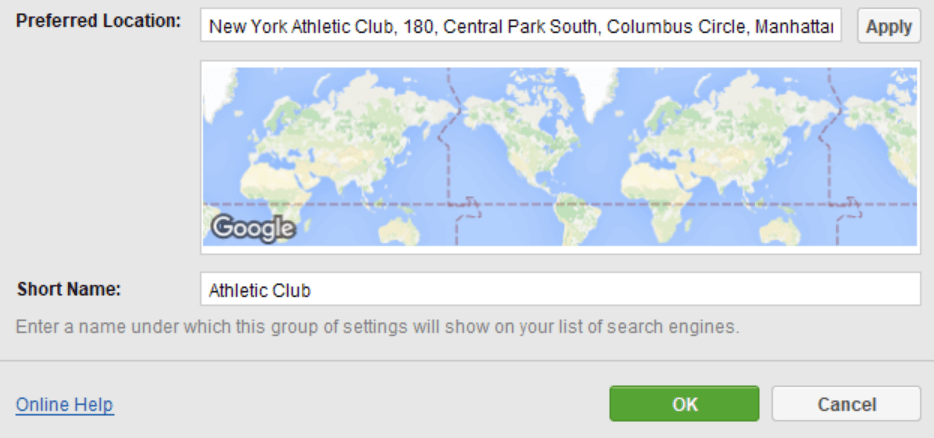Click Australia near the map's right edge
The image size is (934, 438).
click(779, 230)
